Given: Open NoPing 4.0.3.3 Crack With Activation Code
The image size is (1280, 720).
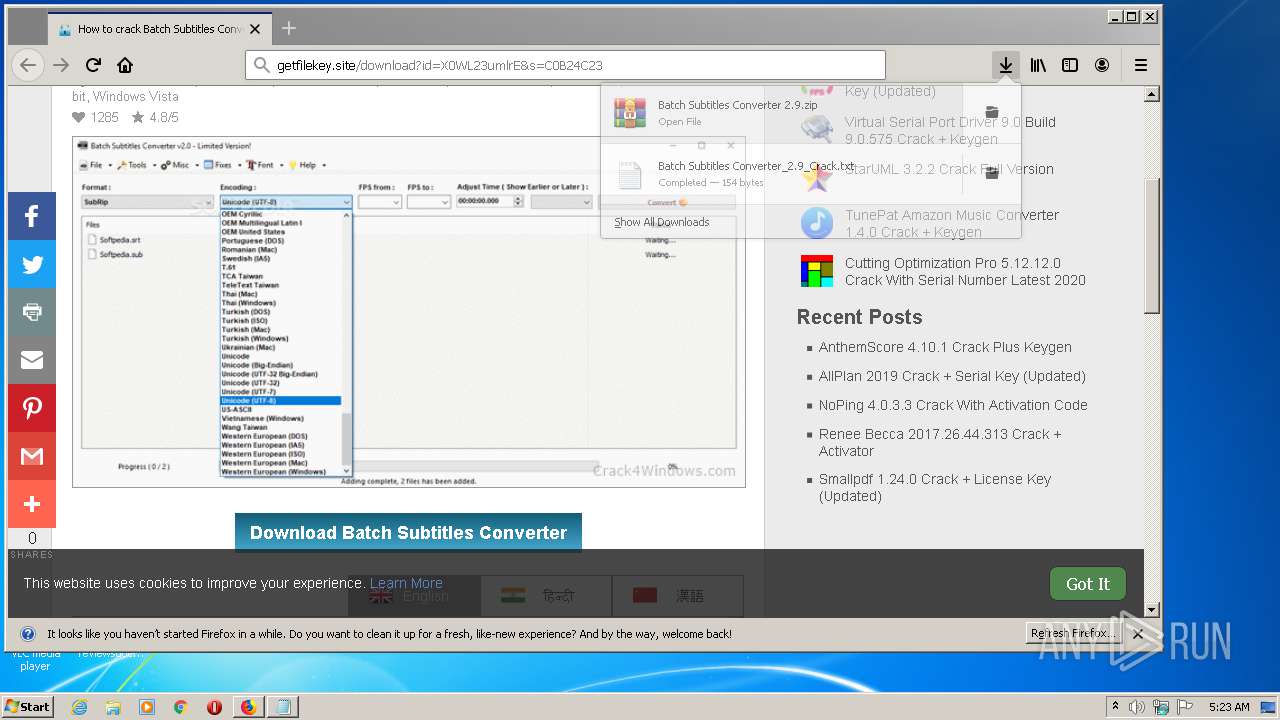Looking at the screenshot, I should (x=953, y=405).
